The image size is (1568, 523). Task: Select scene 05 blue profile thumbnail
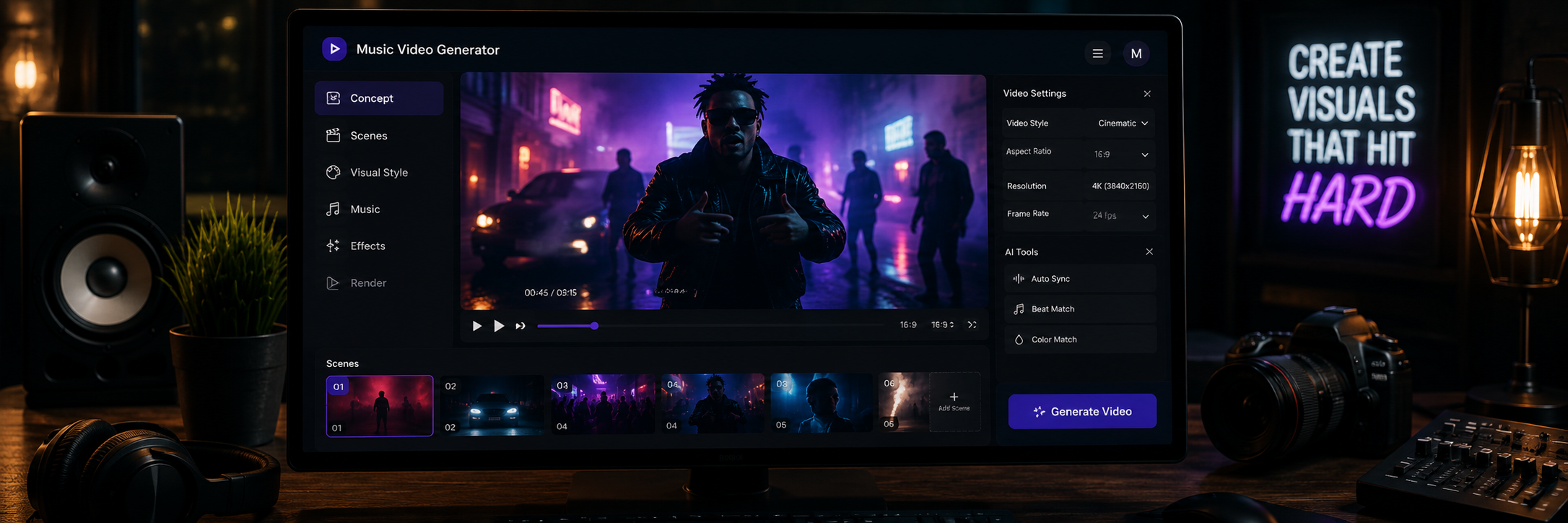tap(822, 402)
